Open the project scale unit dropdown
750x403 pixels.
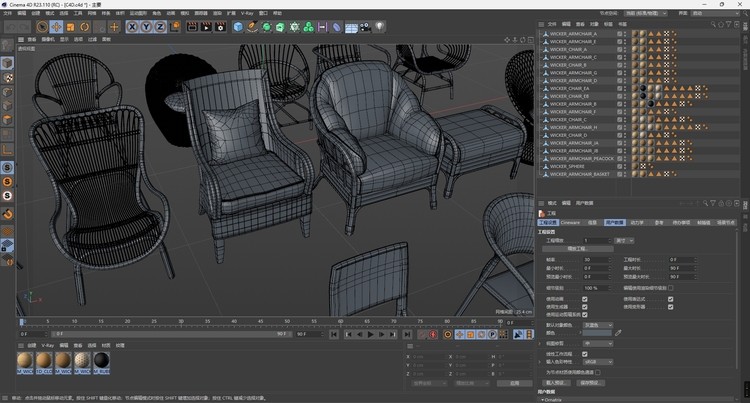pos(624,240)
